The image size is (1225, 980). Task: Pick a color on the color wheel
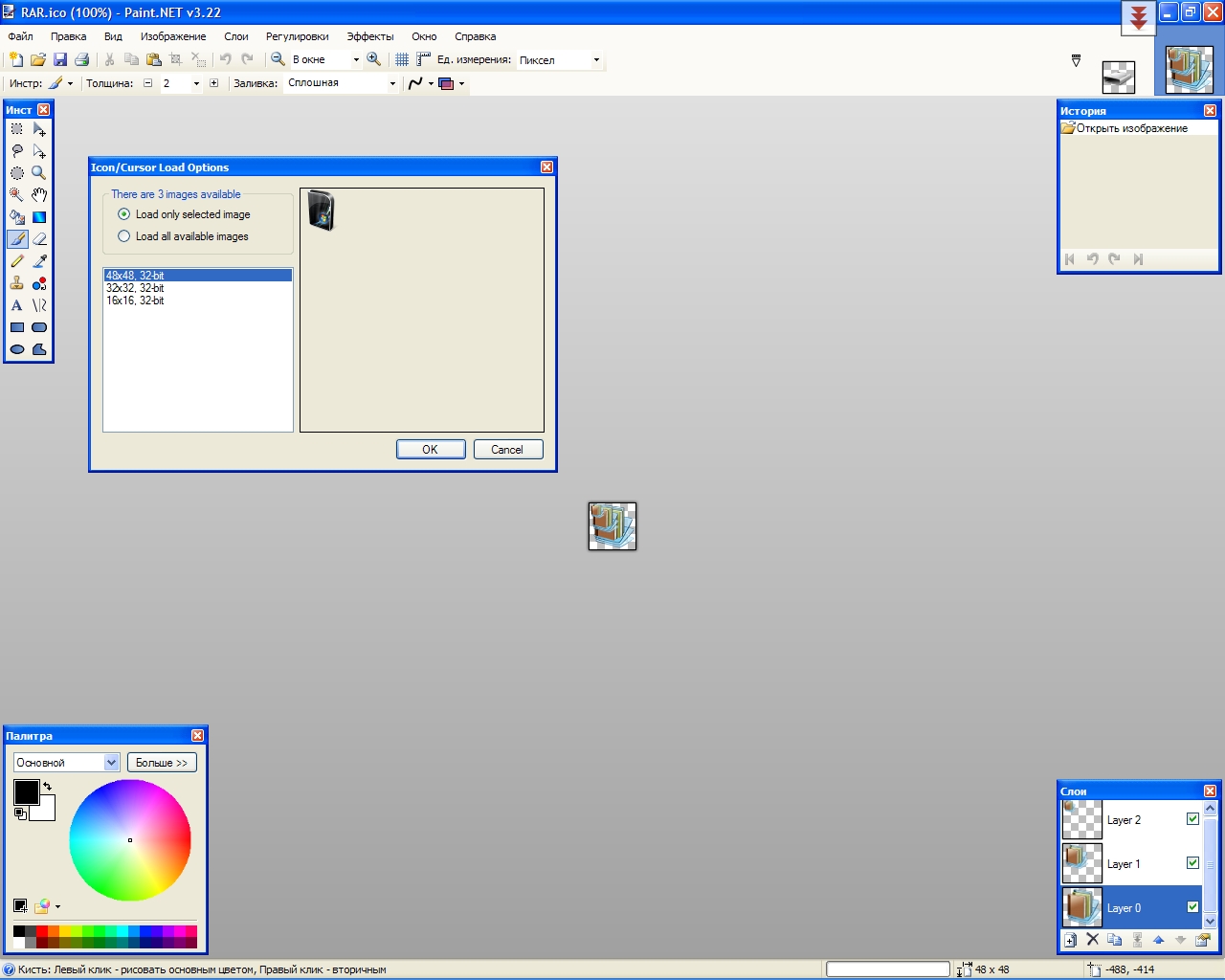(130, 840)
